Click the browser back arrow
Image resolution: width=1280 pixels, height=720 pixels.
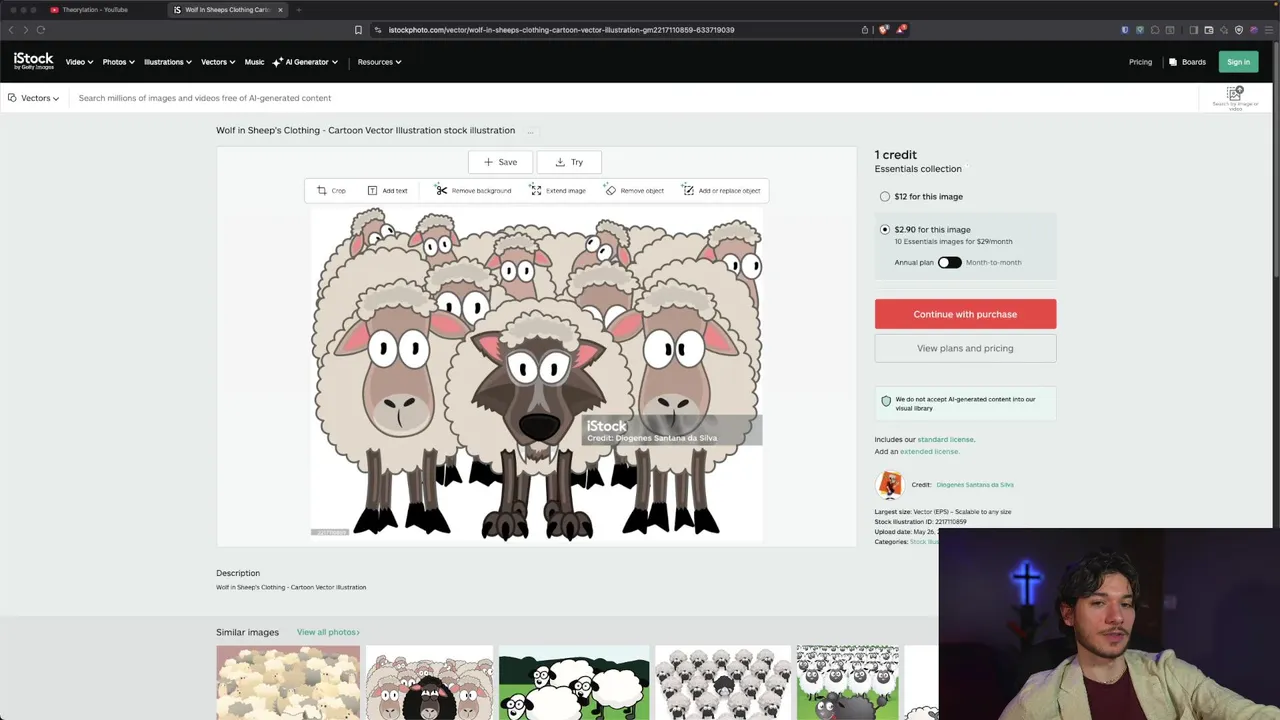click(11, 30)
